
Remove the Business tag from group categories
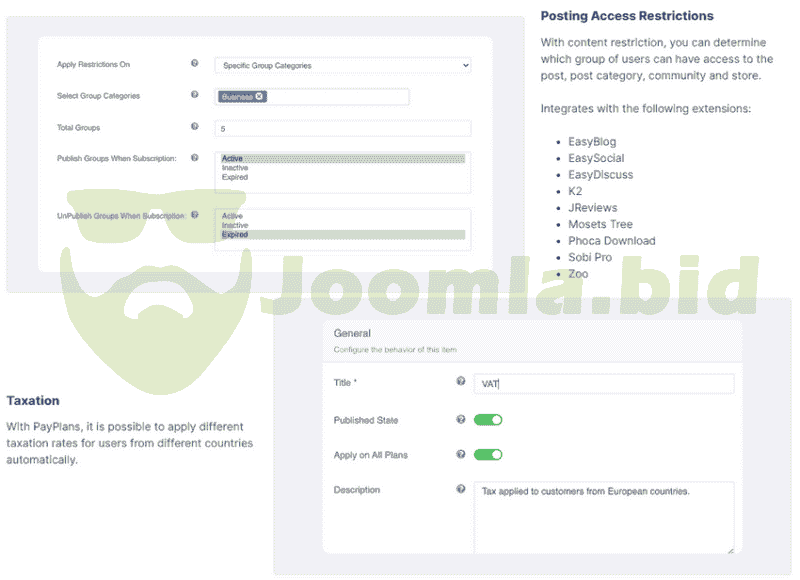click(260, 97)
